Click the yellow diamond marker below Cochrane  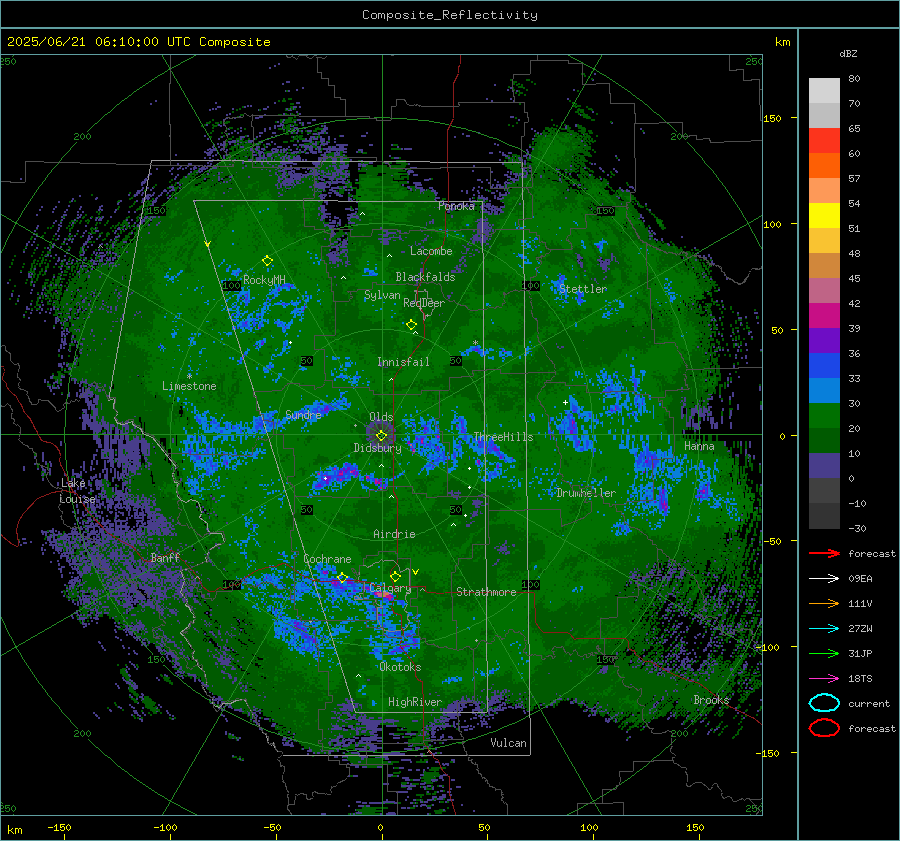[343, 578]
